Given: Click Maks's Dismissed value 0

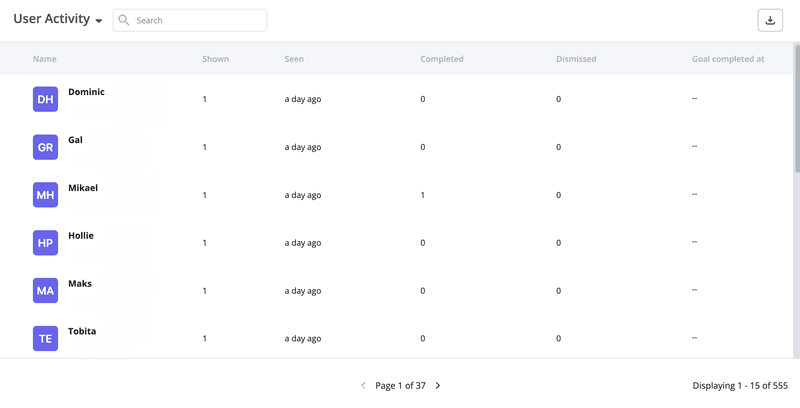Looking at the screenshot, I should click(x=558, y=291).
